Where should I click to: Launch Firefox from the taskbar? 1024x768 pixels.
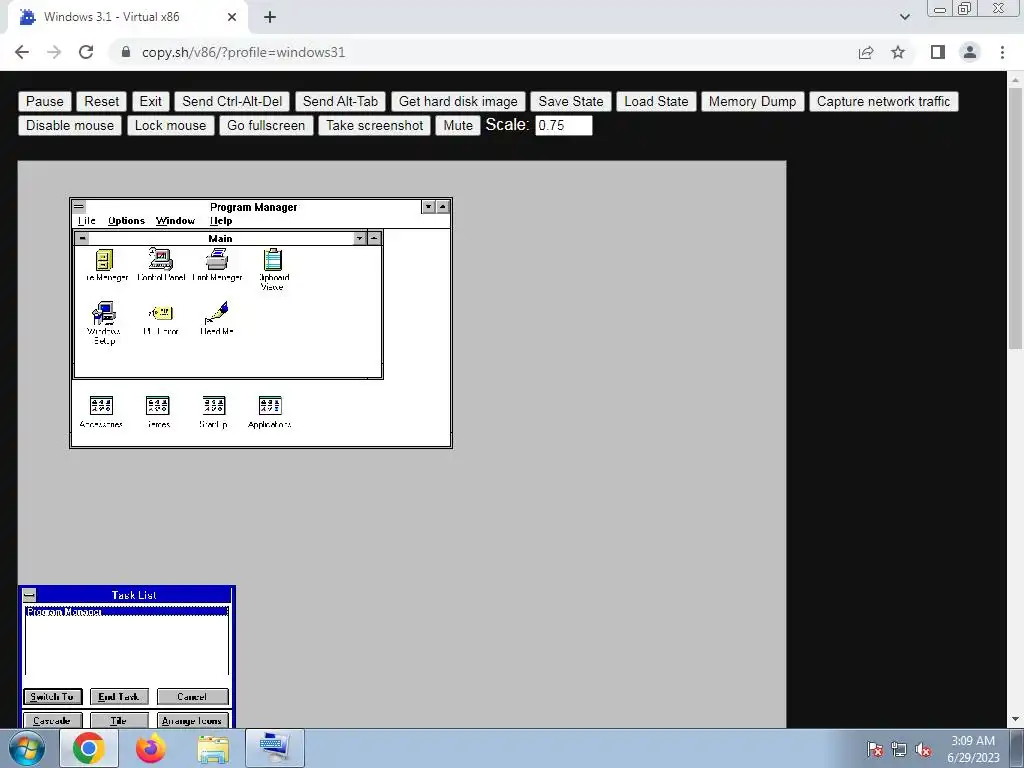151,748
